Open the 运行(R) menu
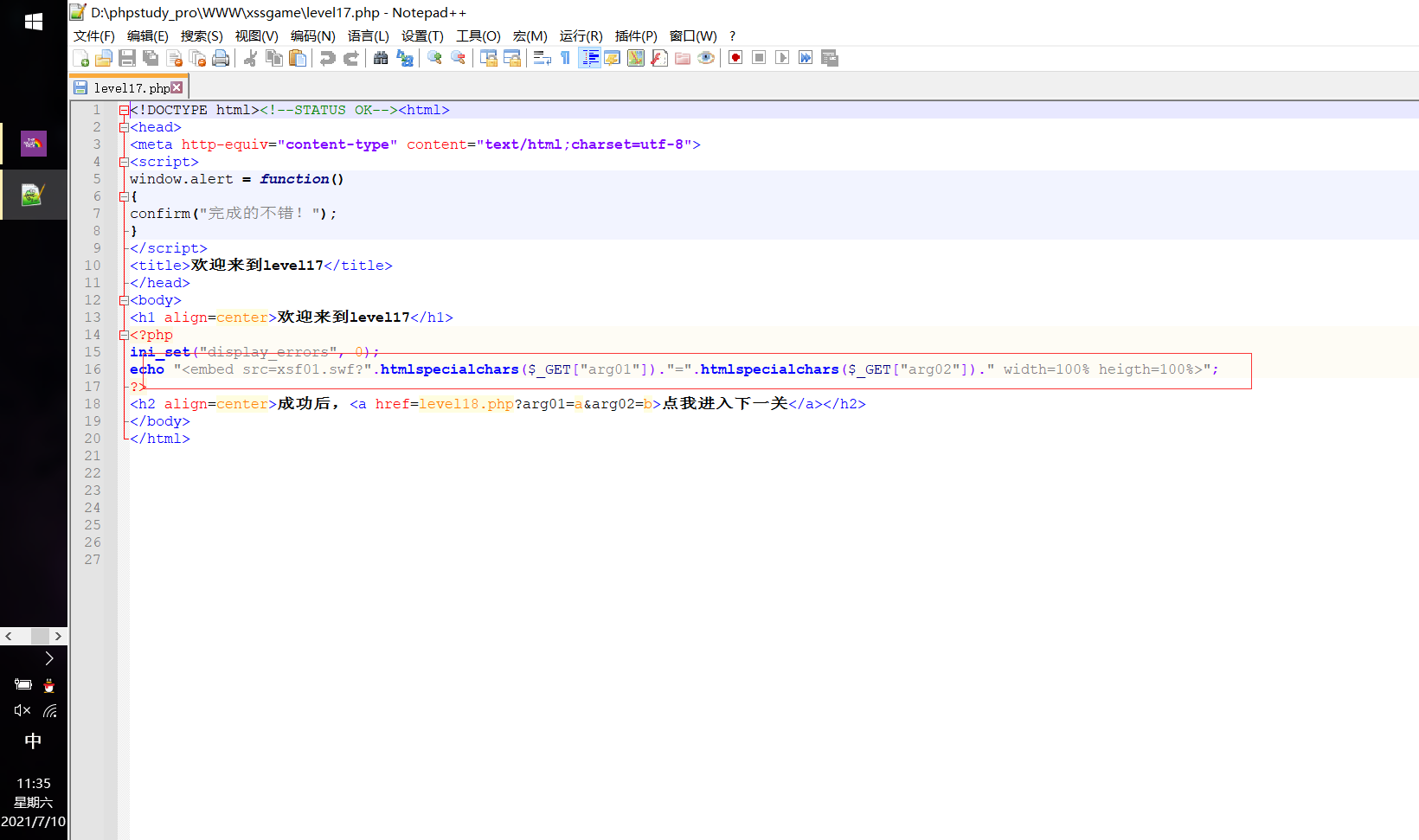1419x840 pixels. click(x=581, y=35)
